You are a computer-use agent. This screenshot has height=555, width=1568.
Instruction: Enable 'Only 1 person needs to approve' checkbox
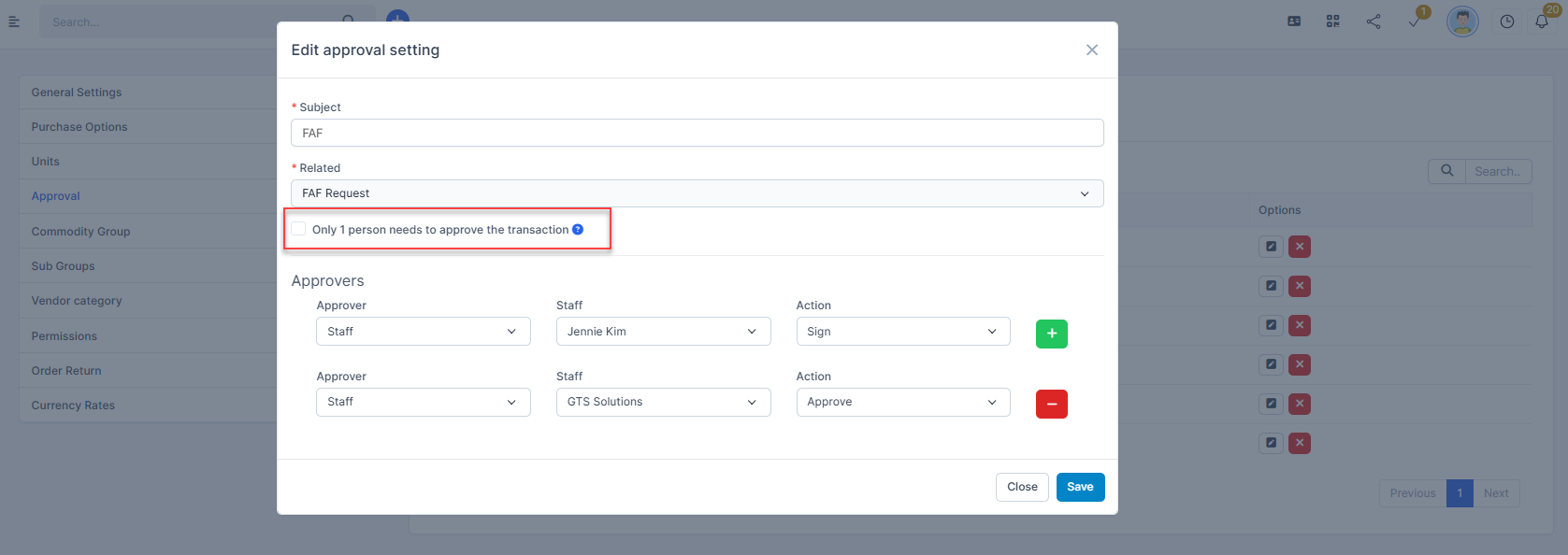(x=299, y=229)
